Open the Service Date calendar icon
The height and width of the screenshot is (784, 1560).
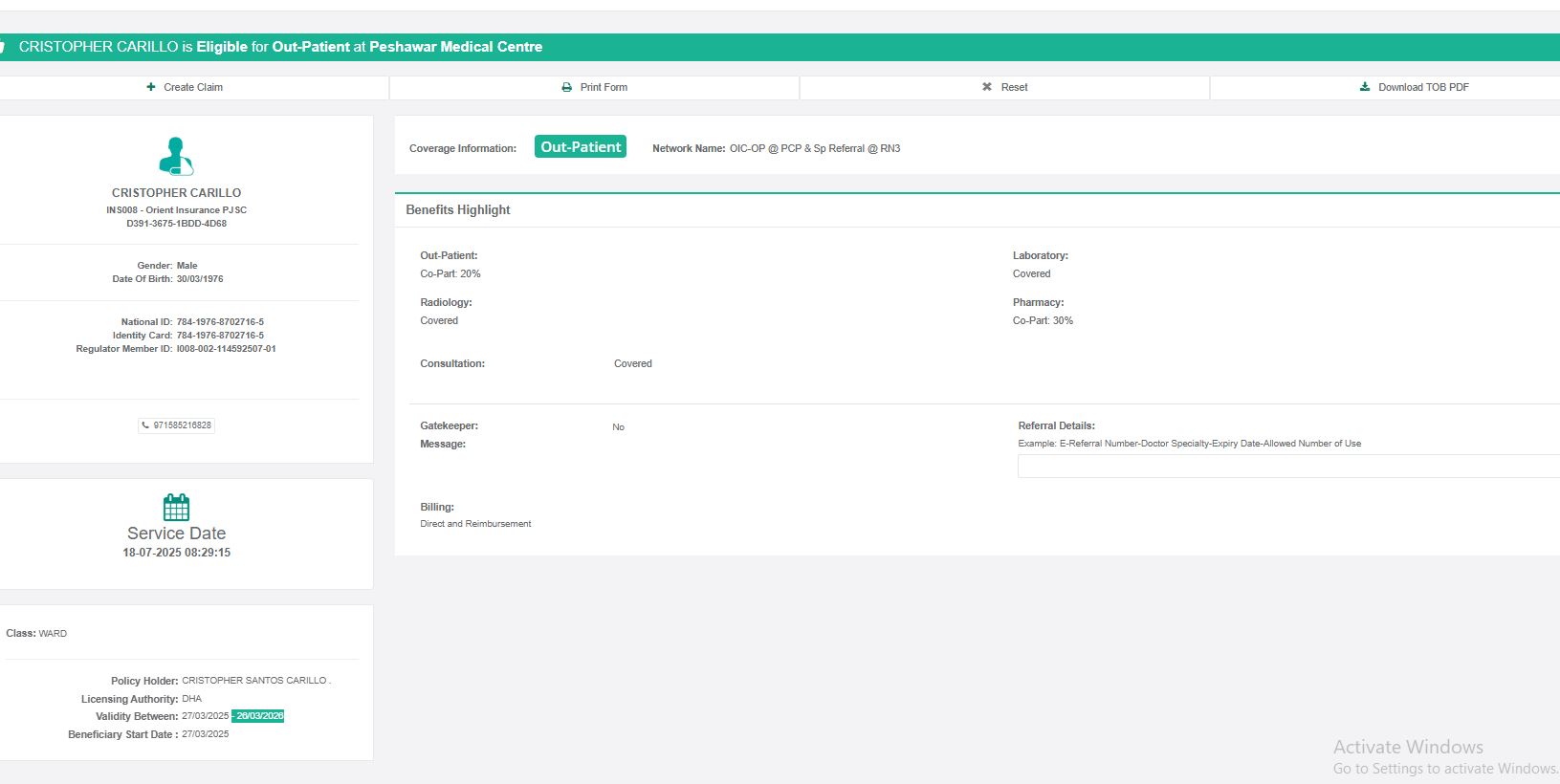(x=176, y=507)
